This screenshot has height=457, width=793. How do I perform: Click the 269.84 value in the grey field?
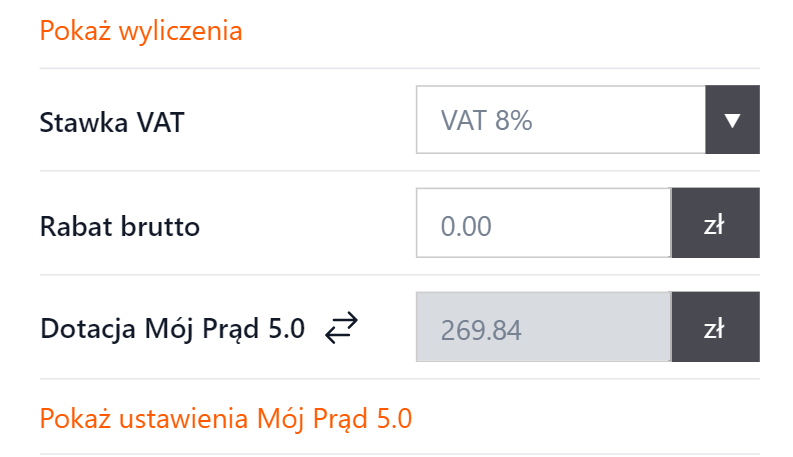[x=481, y=328]
